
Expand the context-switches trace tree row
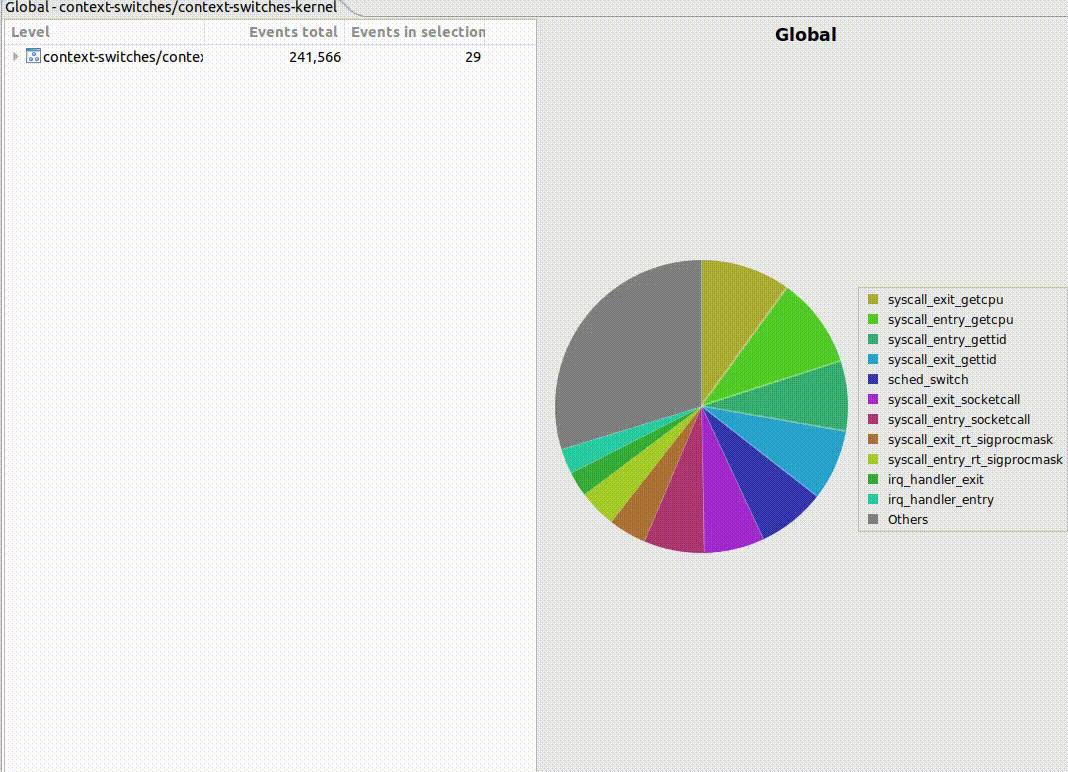coord(15,57)
